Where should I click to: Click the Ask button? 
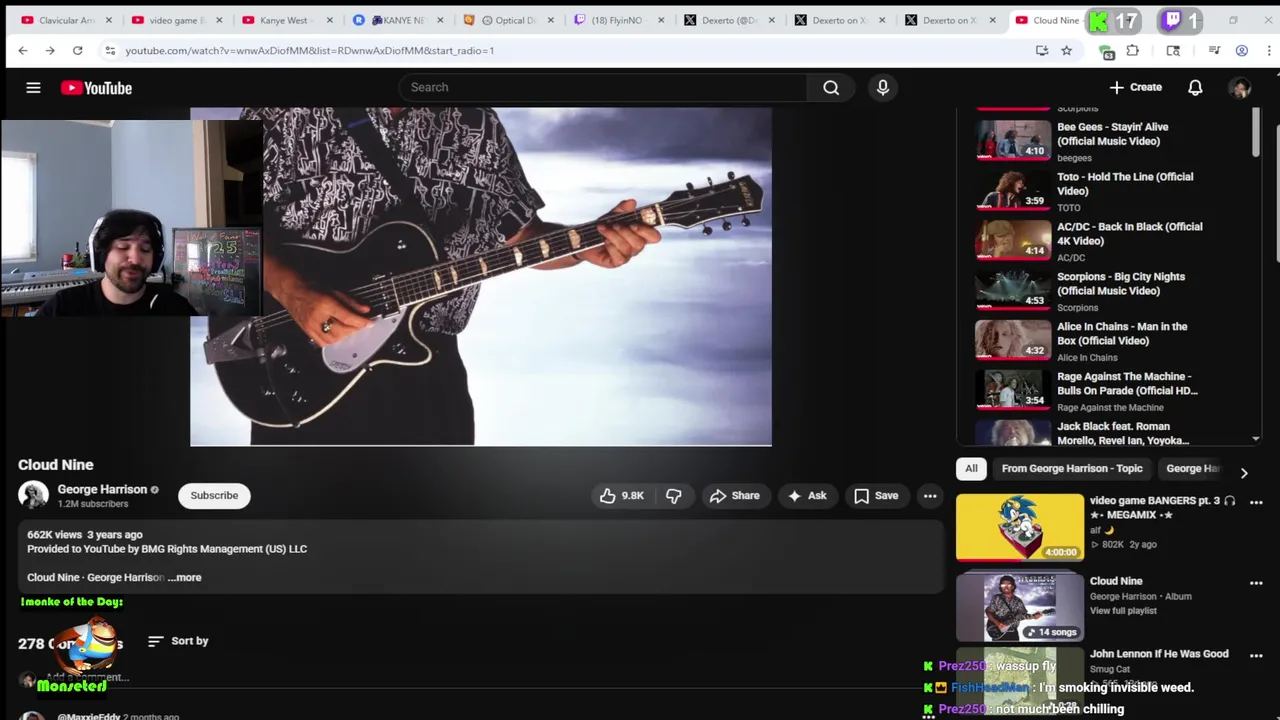coord(807,495)
